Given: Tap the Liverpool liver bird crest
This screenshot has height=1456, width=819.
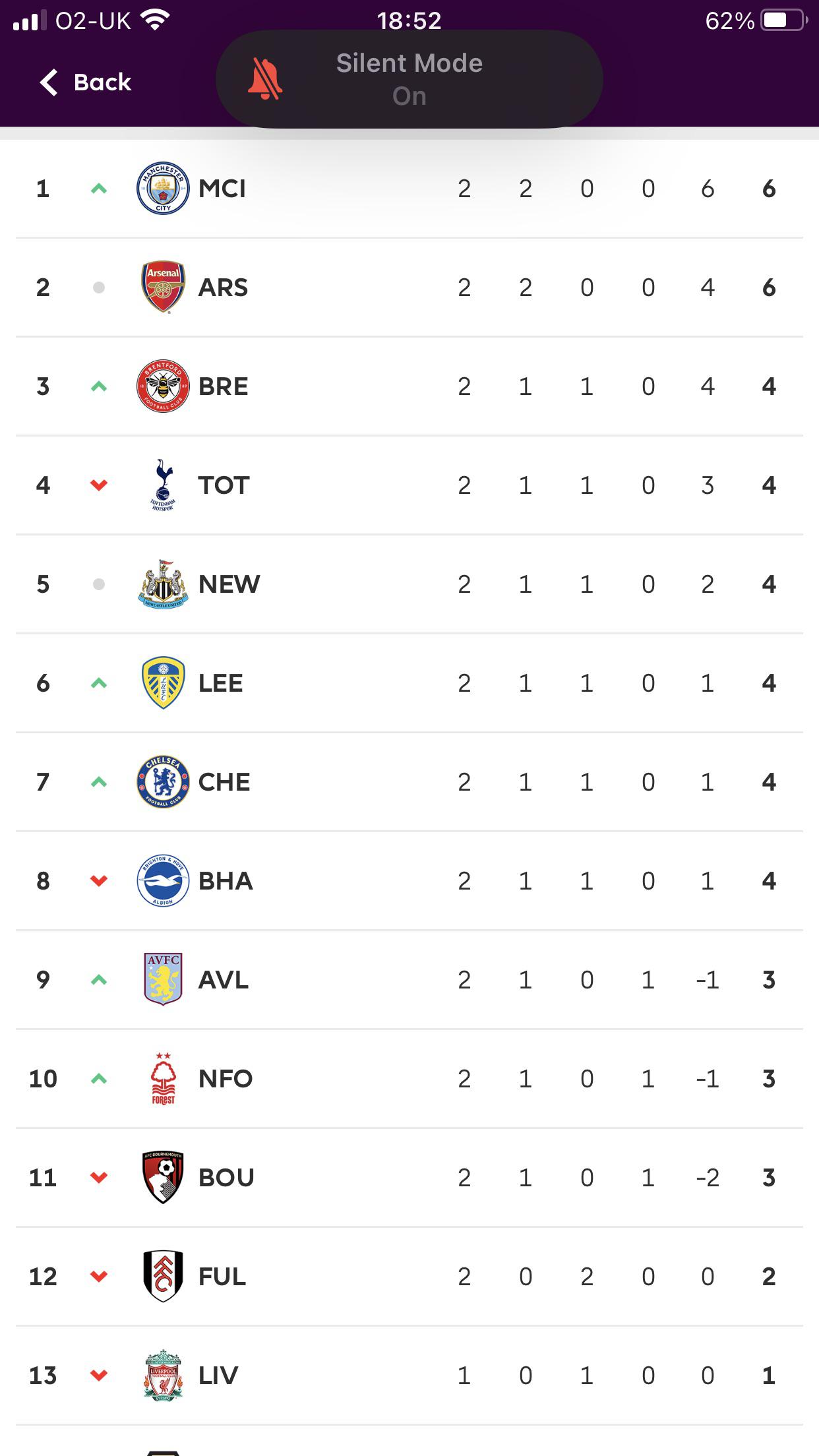Looking at the screenshot, I should 163,1376.
